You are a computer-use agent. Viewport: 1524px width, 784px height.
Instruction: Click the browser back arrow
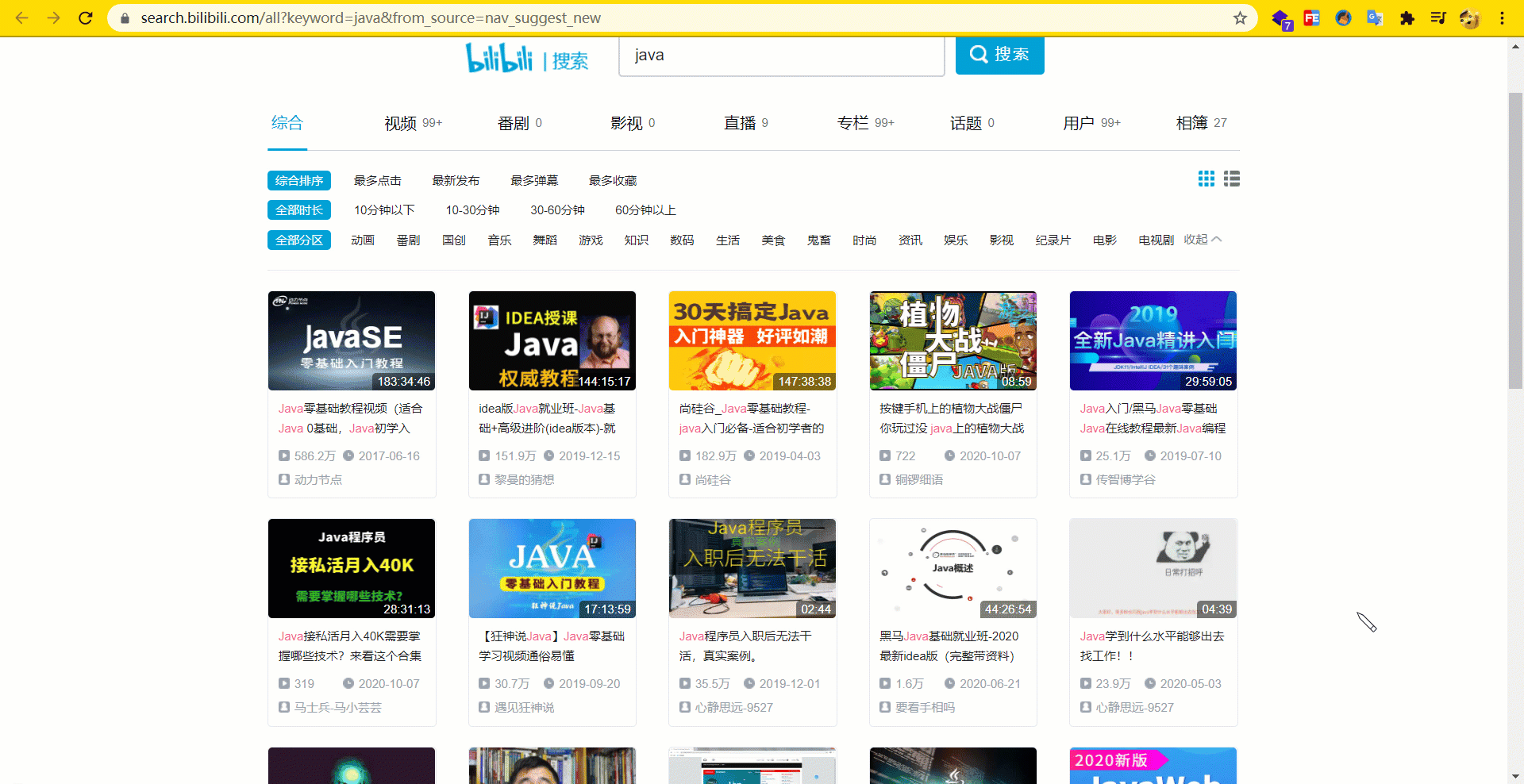tap(21, 17)
